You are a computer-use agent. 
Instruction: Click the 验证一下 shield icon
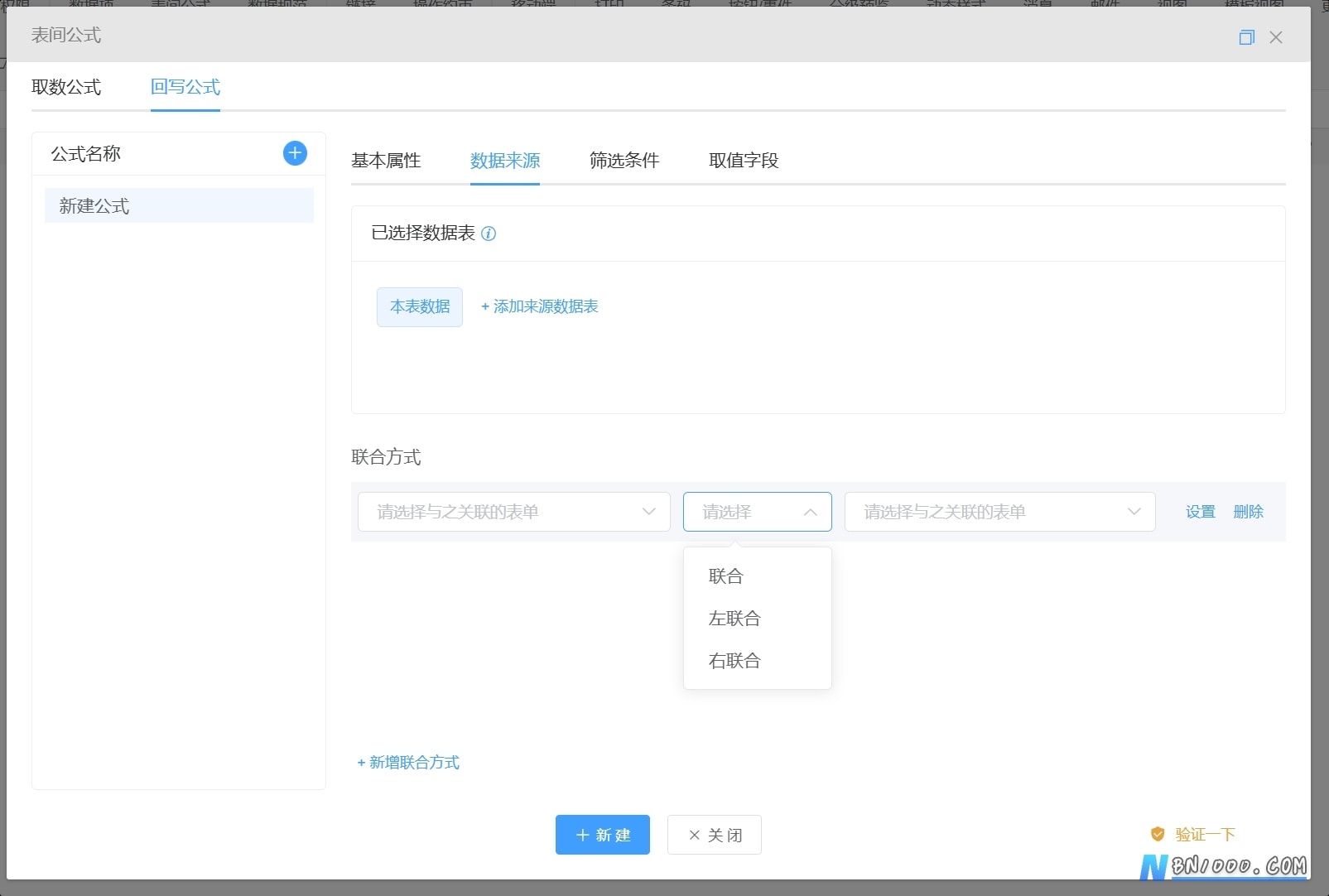1158,835
